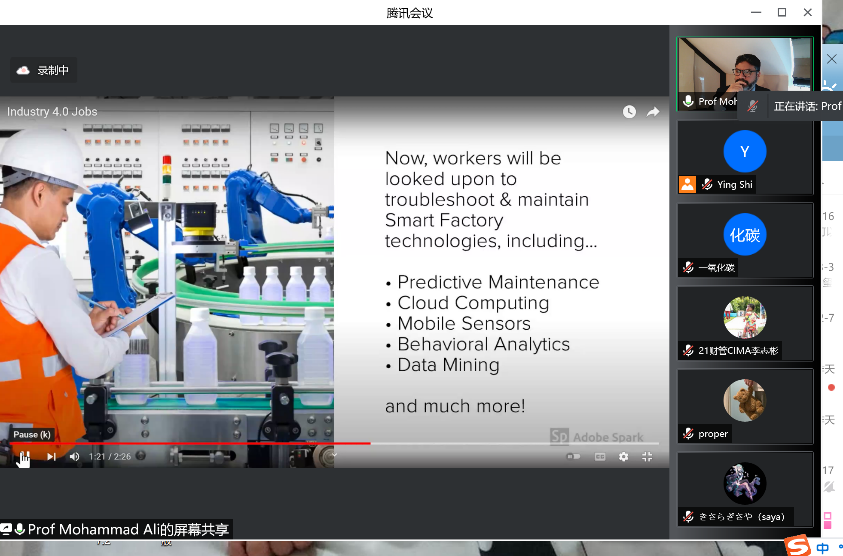Viewport: 843px width, 556px height.
Task: Click the Watch Later clock icon
Action: [x=629, y=112]
